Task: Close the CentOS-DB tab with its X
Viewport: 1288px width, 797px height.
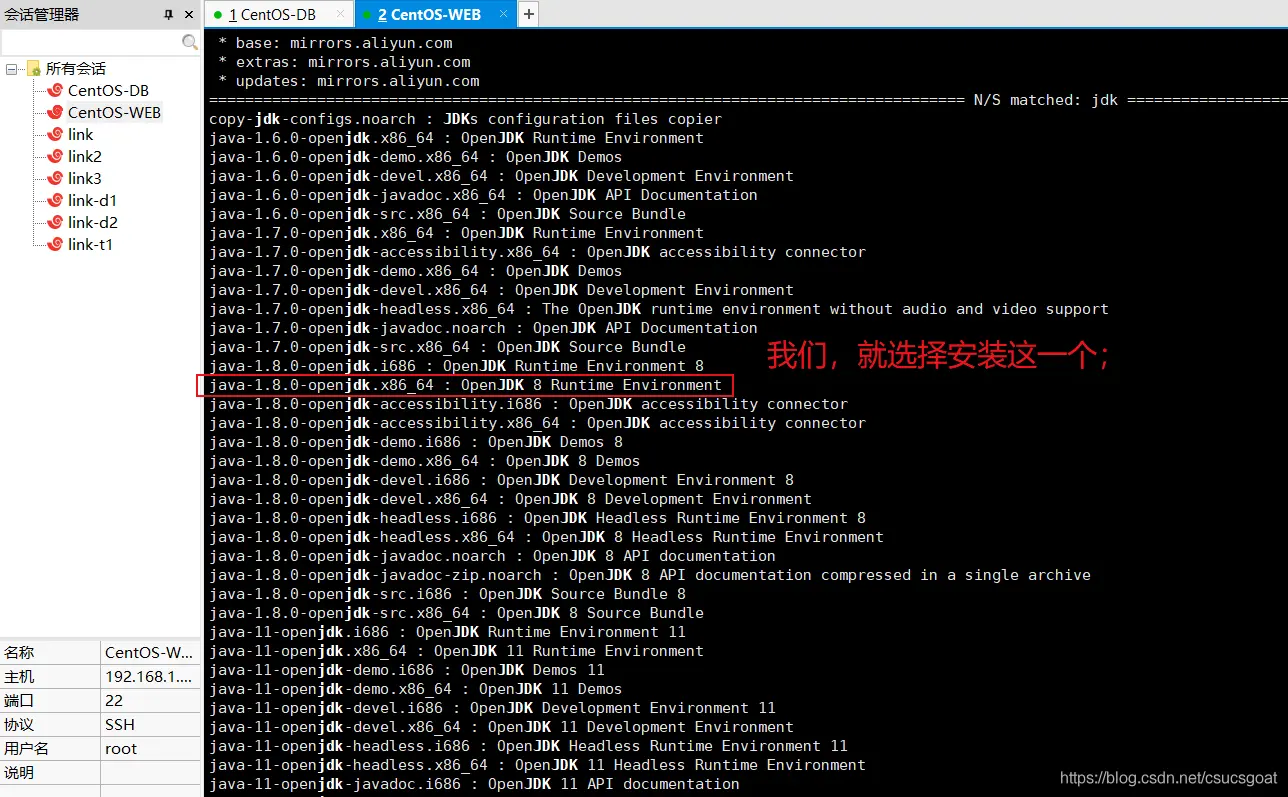Action: coord(340,15)
